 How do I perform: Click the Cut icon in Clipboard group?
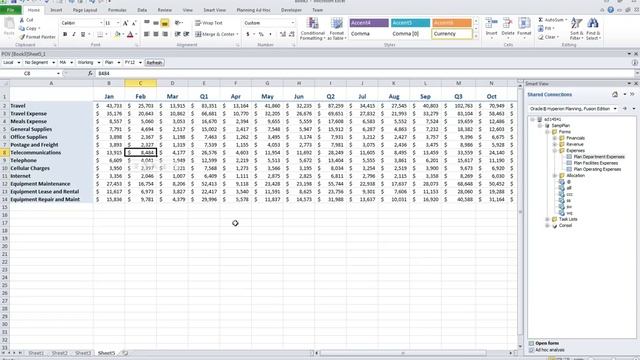pyautogui.click(x=22, y=20)
